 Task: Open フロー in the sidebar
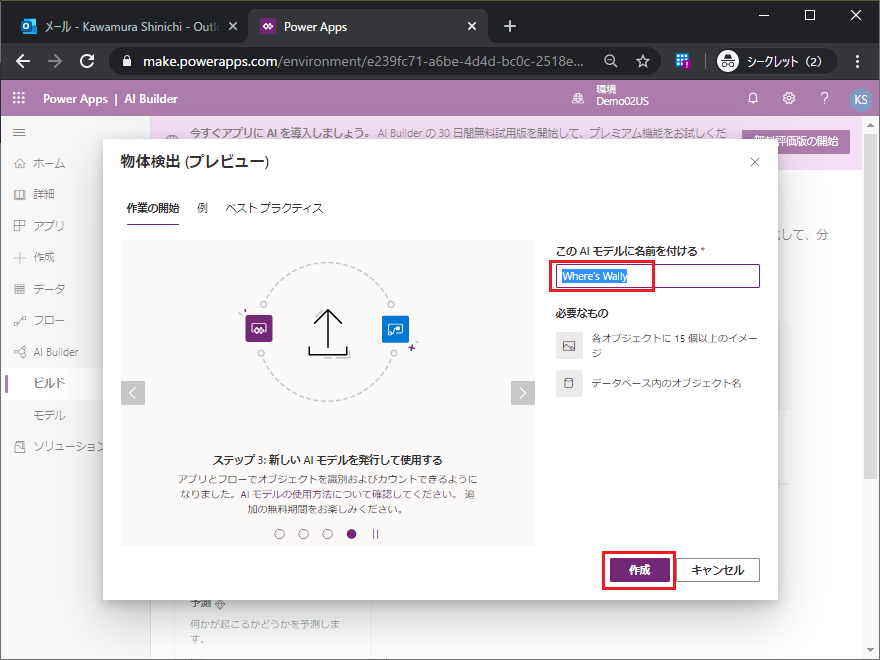tap(39, 320)
